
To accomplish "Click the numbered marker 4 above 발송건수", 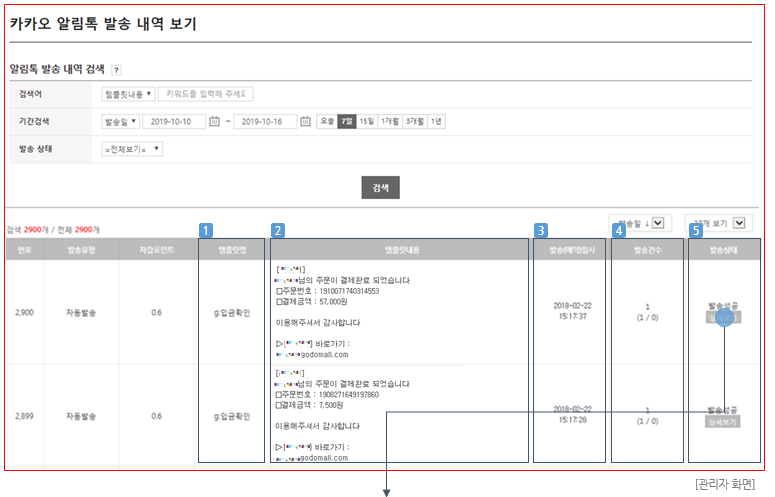I will click(619, 230).
